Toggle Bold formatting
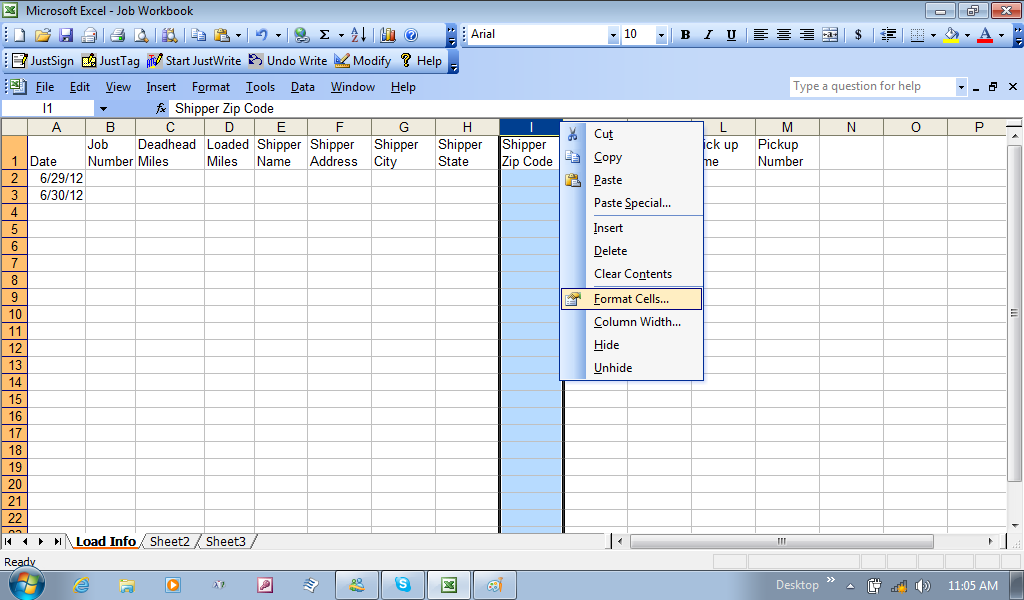1024x600 pixels. tap(685, 35)
